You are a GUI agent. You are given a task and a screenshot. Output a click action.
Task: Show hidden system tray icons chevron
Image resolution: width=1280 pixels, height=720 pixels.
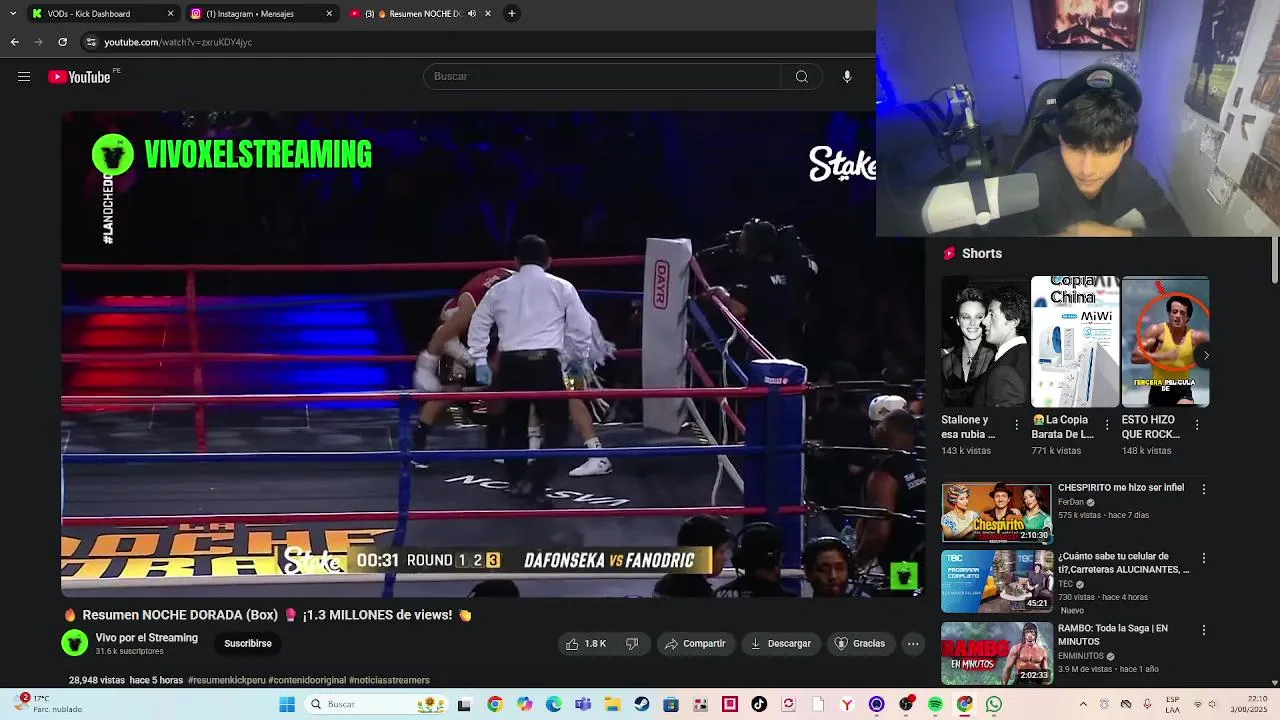coord(1083,705)
